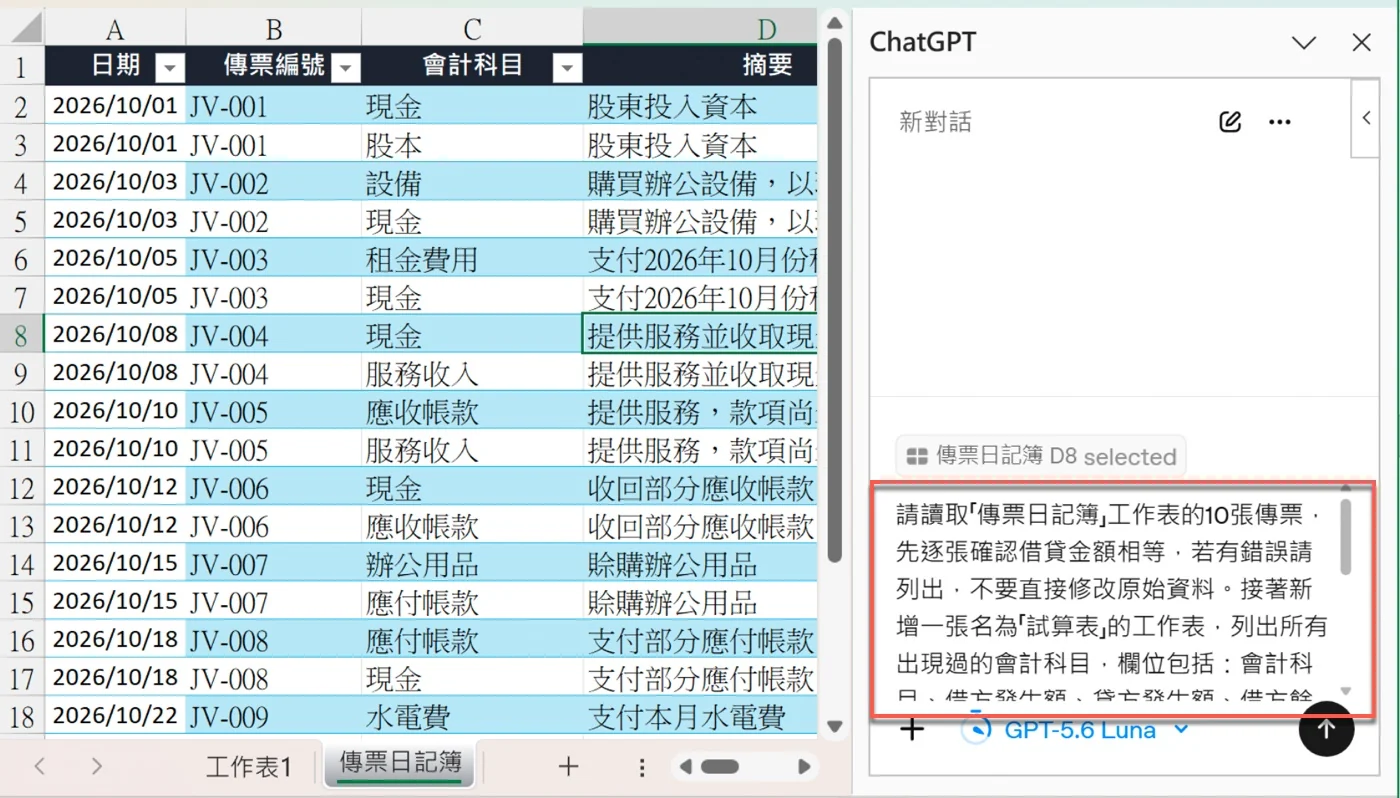
Task: Add a new sheet with the plus button
Action: click(x=568, y=767)
